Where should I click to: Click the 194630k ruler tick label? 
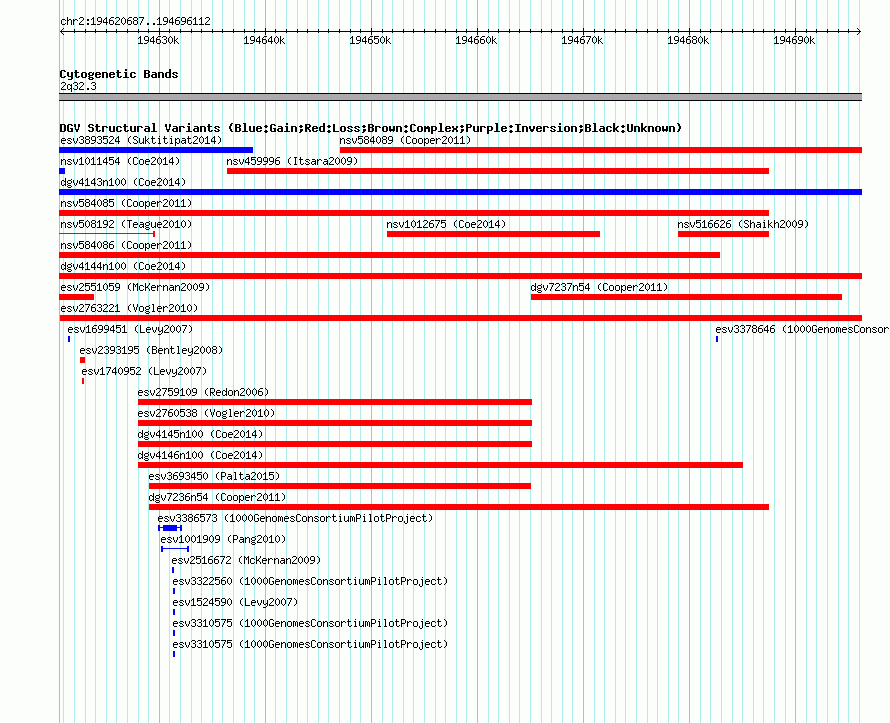point(158,40)
